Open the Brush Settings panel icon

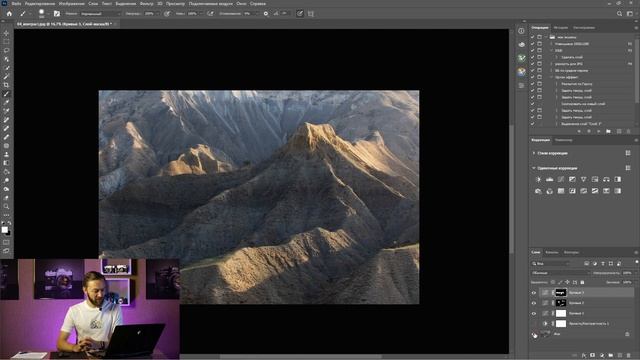(x=57, y=13)
